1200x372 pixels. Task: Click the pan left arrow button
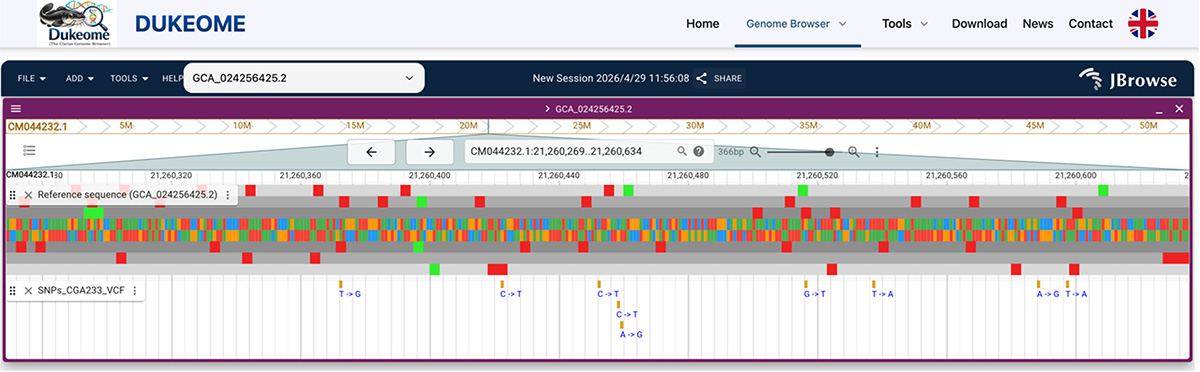point(372,152)
